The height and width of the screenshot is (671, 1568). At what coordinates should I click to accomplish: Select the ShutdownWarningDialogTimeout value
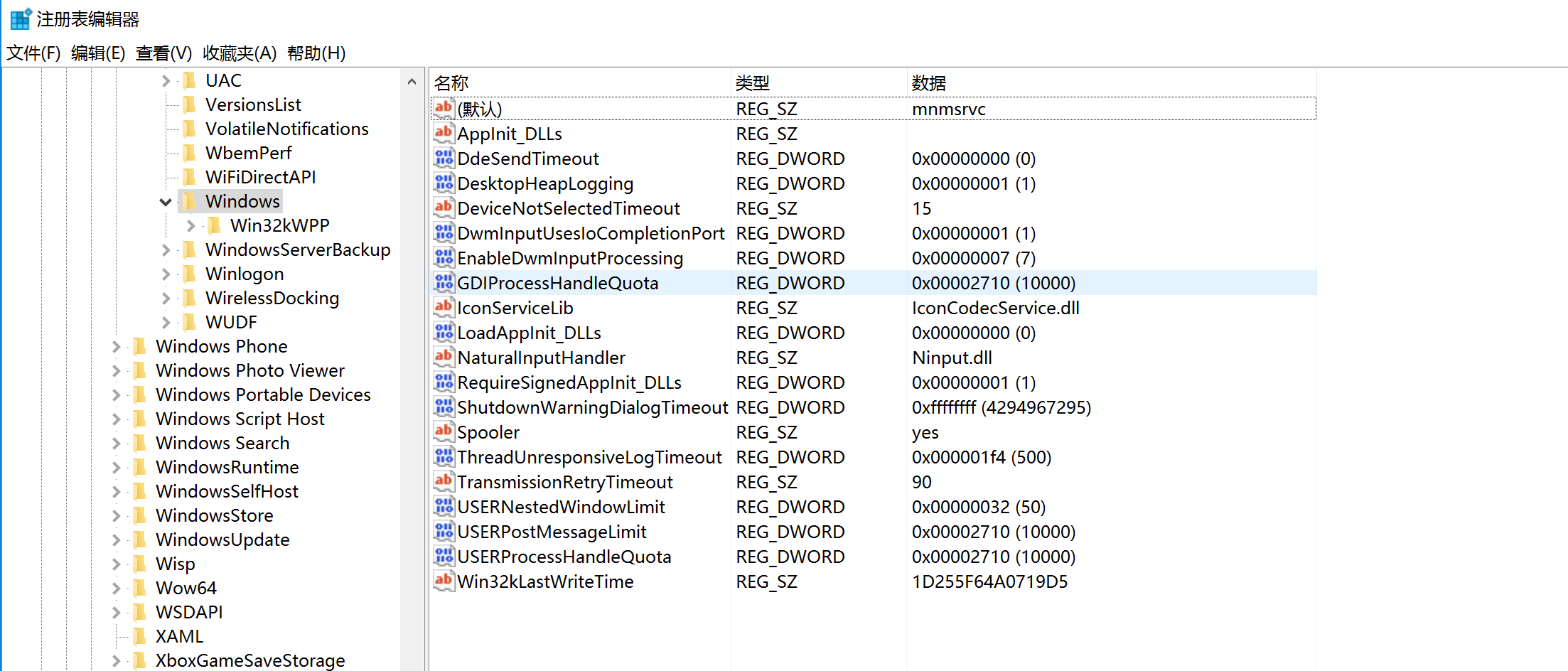click(x=592, y=407)
